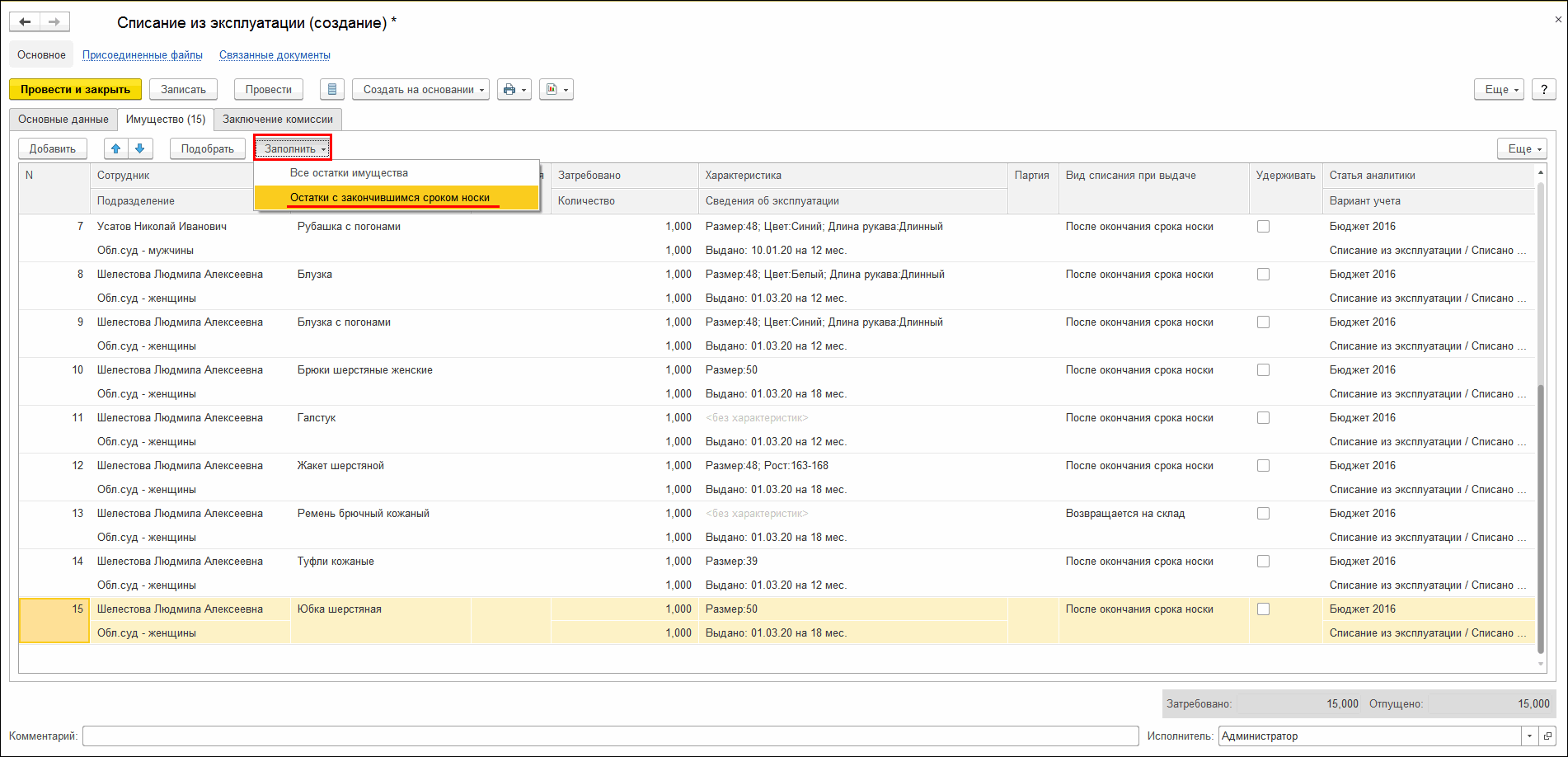The height and width of the screenshot is (757, 1568).
Task: Open help with the question mark button
Action: pos(1544,89)
